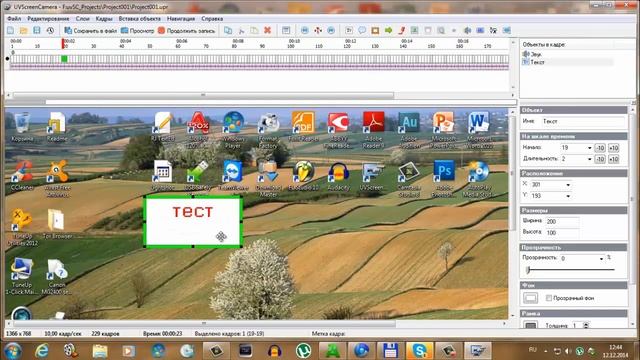The width and height of the screenshot is (640, 360).
Task: Click Продолжить запись record button
Action: [x=186, y=31]
